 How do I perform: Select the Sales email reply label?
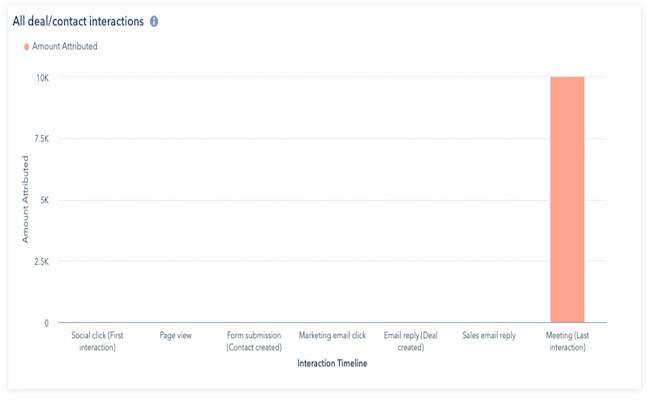tap(489, 336)
